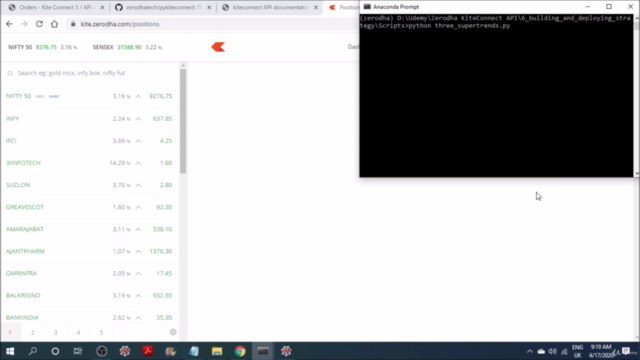Click the site lock icon in address bar
This screenshot has width=640, height=360.
tap(73, 24)
